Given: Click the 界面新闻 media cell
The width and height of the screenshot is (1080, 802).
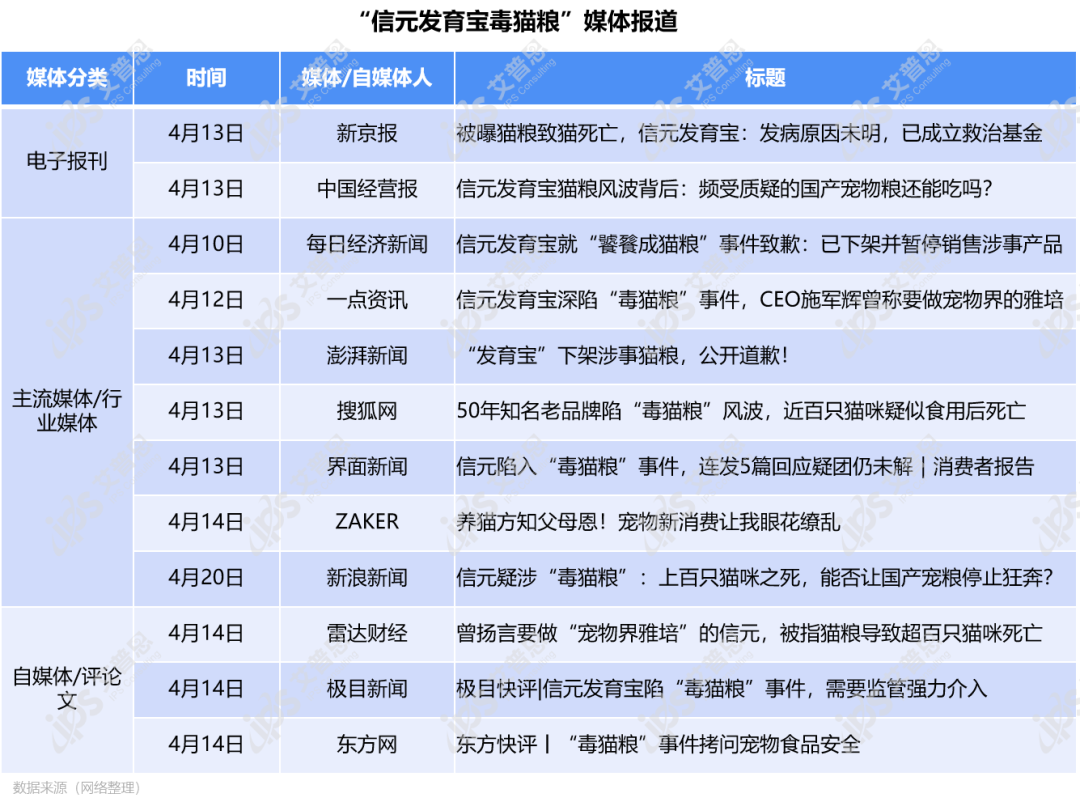Looking at the screenshot, I should [x=366, y=466].
